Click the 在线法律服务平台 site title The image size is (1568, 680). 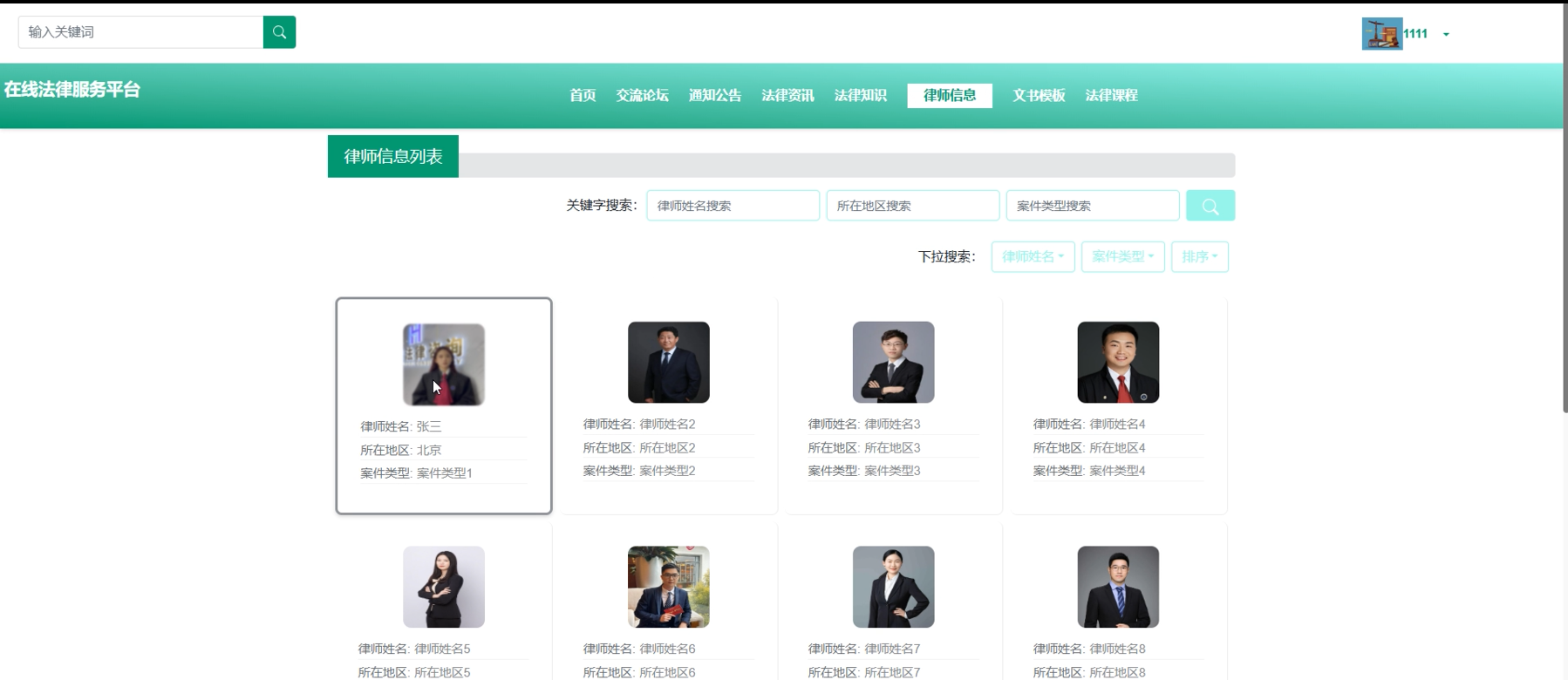[x=72, y=90]
